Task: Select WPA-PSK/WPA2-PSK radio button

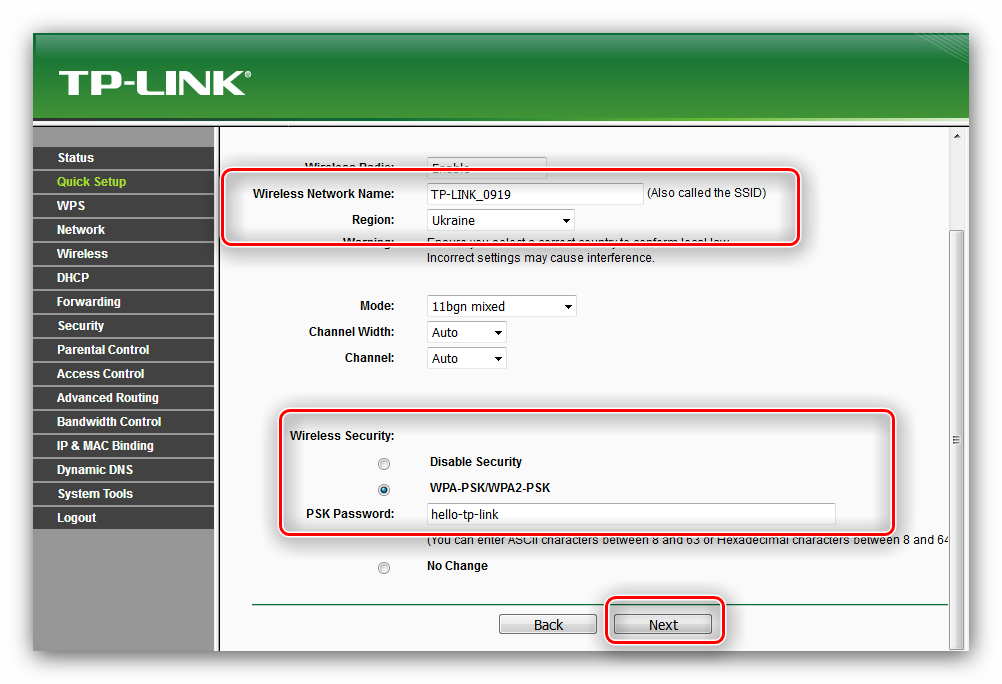Action: [383, 490]
